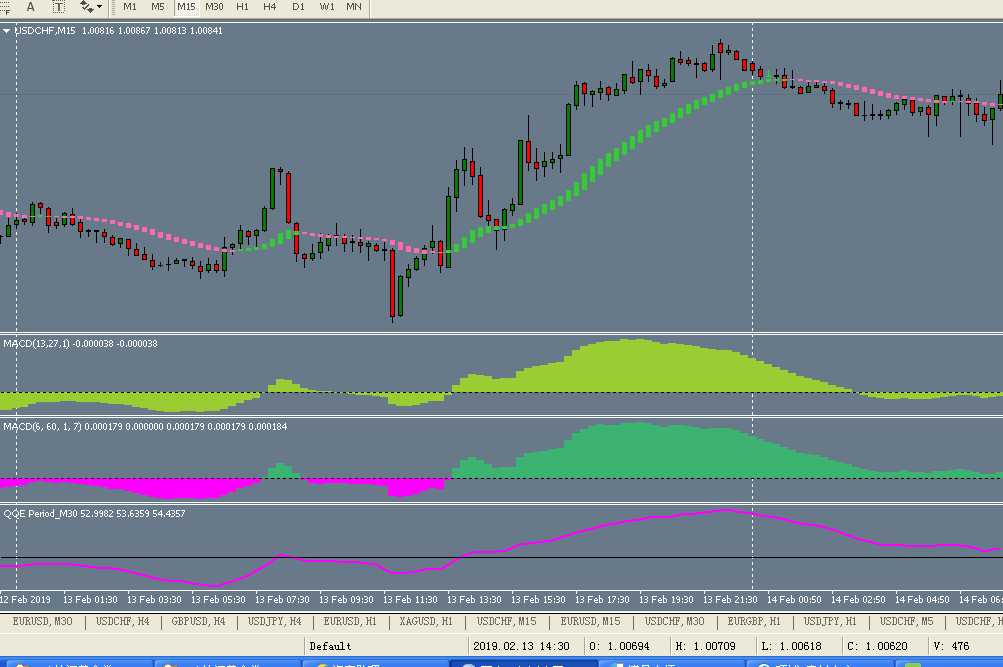Viewport: 1003px width, 667px height.
Task: Click the 13 Feb 21:30 time marker
Action: pyautogui.click(x=730, y=599)
